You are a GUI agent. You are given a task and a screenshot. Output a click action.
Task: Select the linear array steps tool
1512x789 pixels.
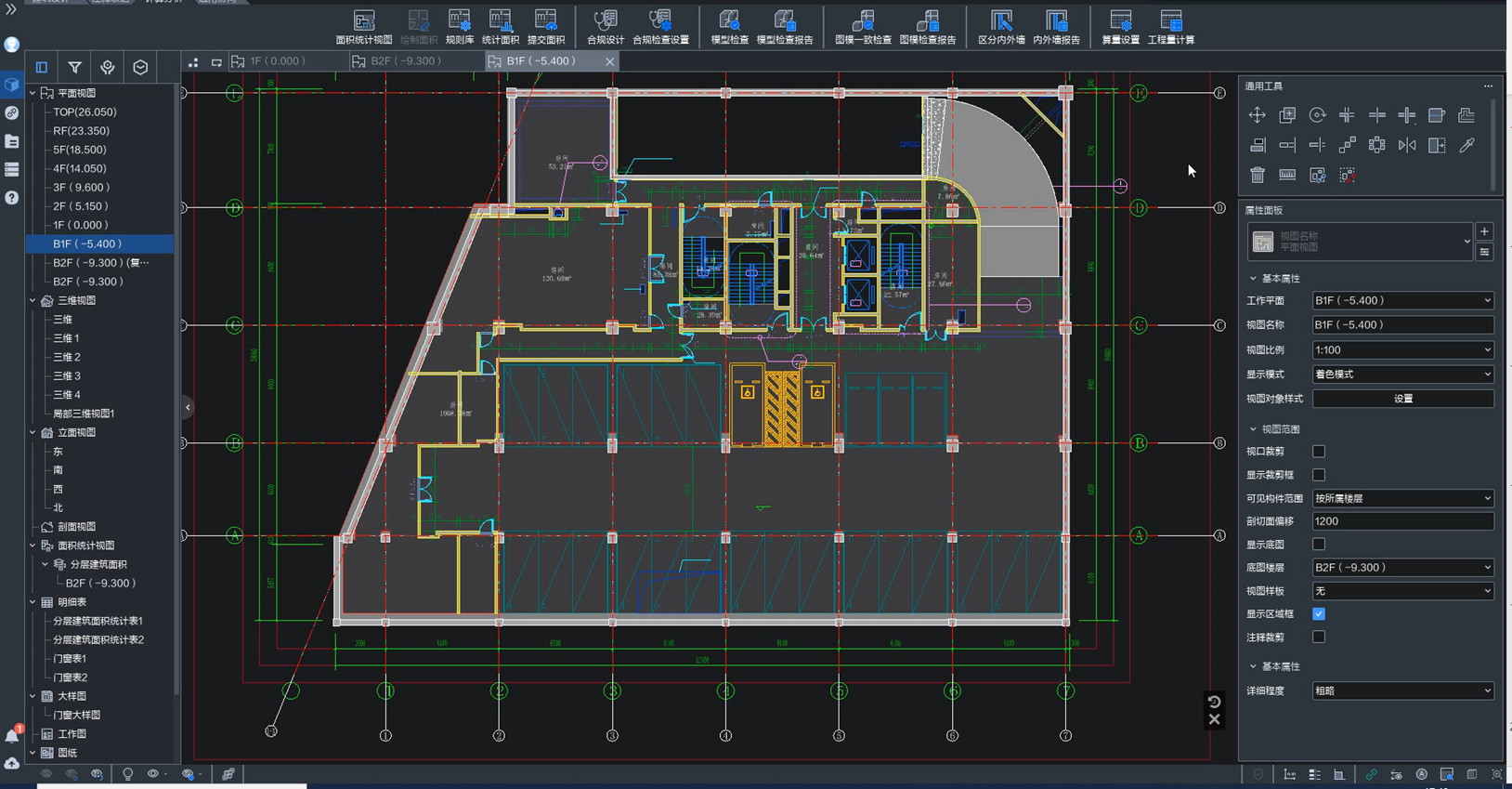pyautogui.click(x=1347, y=145)
